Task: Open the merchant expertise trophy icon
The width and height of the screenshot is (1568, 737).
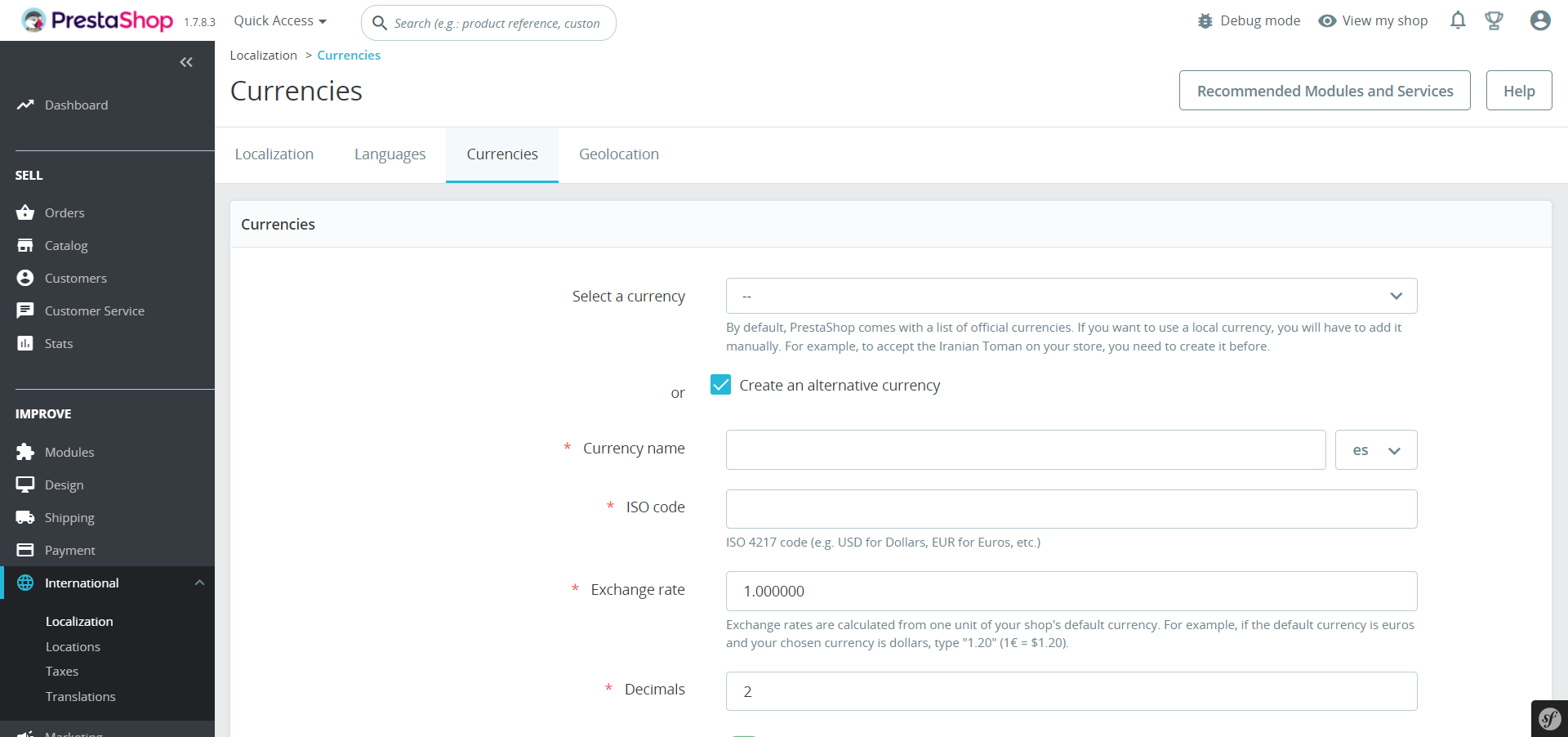Action: (1494, 20)
